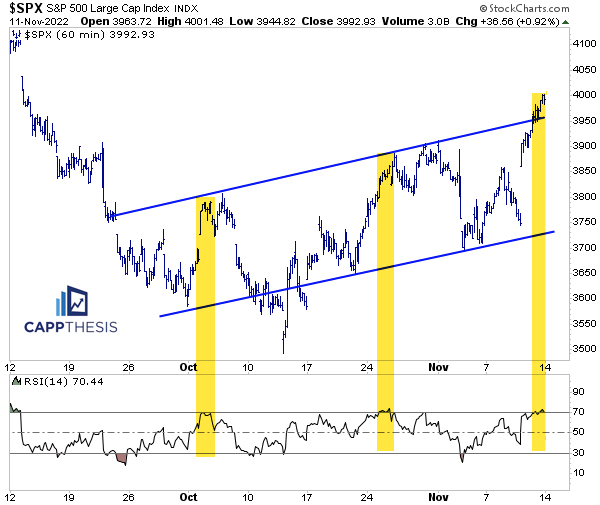Click the 26 date label under price chart
Viewport: 600px width, 505px height.
click(129, 368)
